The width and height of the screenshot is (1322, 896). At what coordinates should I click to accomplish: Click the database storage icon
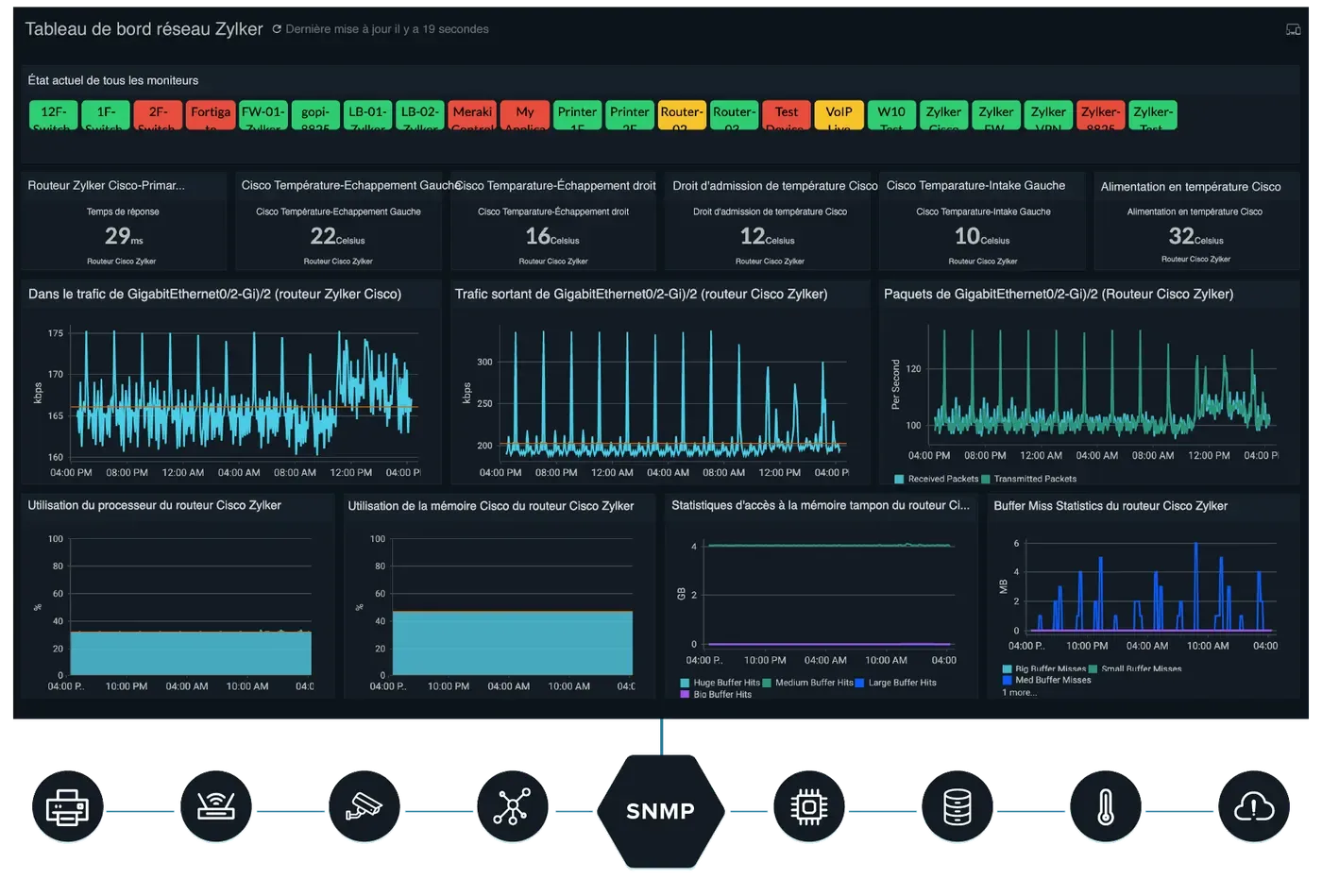(x=958, y=807)
